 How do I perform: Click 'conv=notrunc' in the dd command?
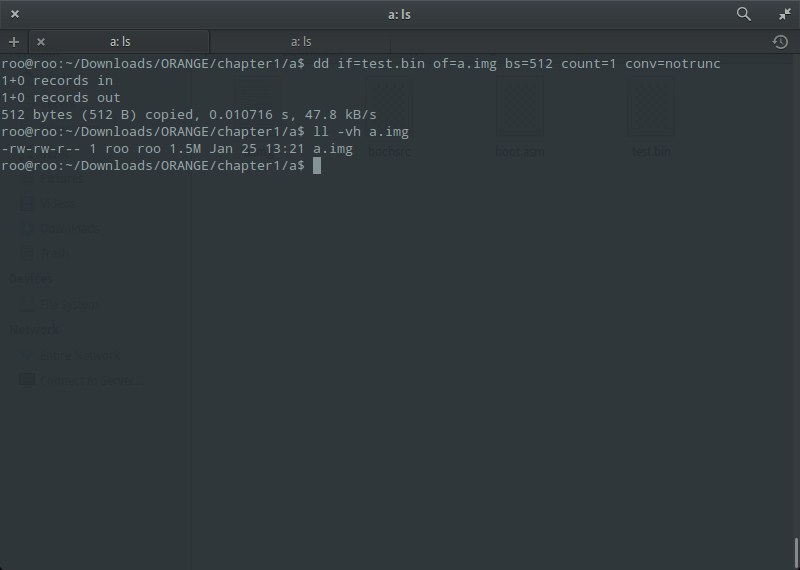click(673, 64)
